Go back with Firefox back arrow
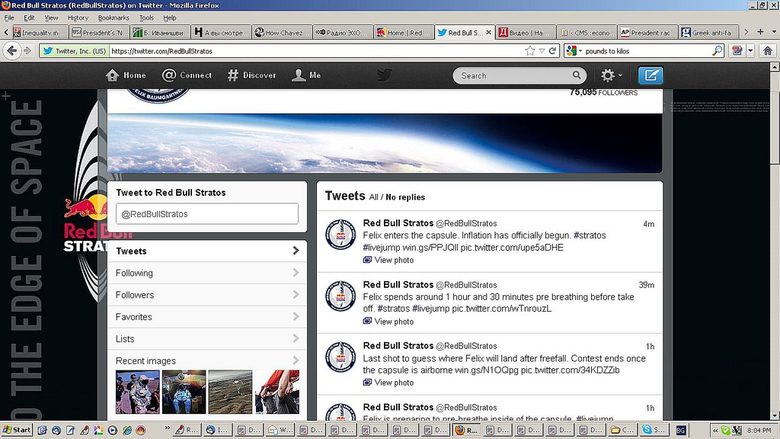Screen dimensions: 780x439 [x=12, y=51]
